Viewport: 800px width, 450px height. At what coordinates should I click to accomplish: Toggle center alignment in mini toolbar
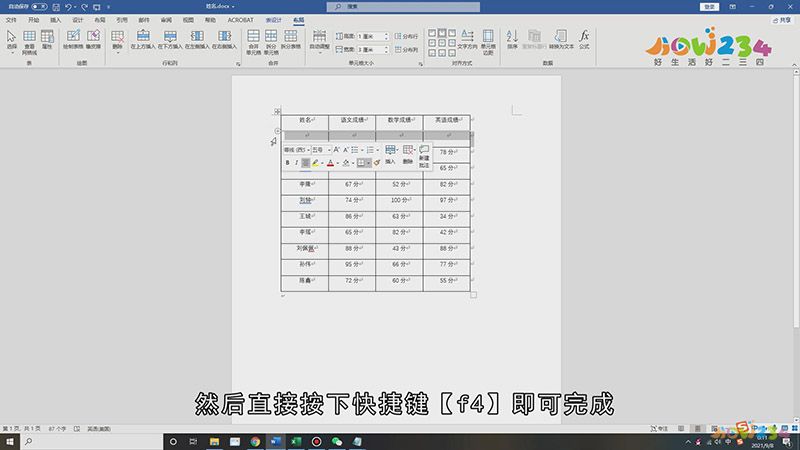305,163
